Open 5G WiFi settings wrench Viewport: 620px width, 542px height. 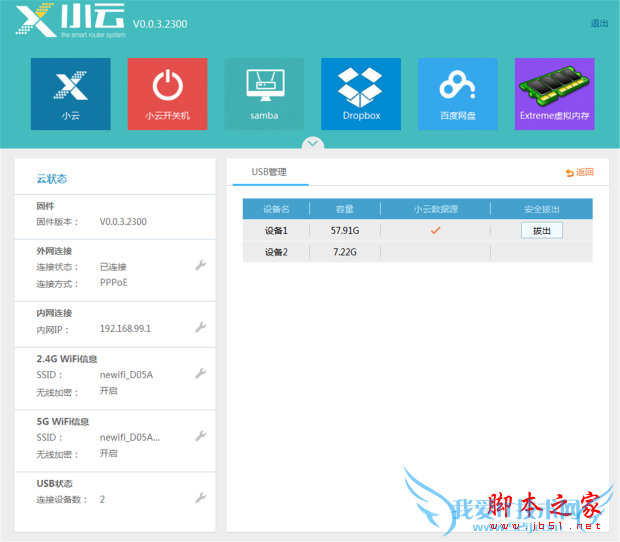coord(200,436)
